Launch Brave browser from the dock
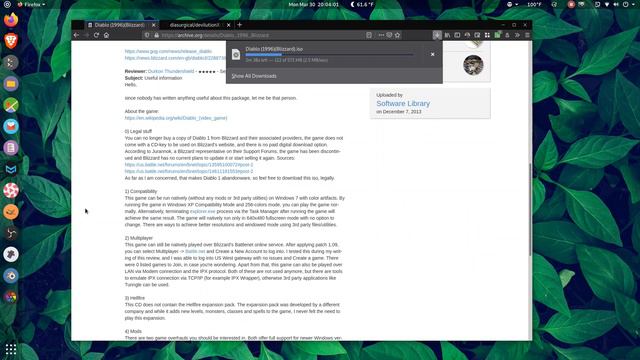 pos(11,41)
